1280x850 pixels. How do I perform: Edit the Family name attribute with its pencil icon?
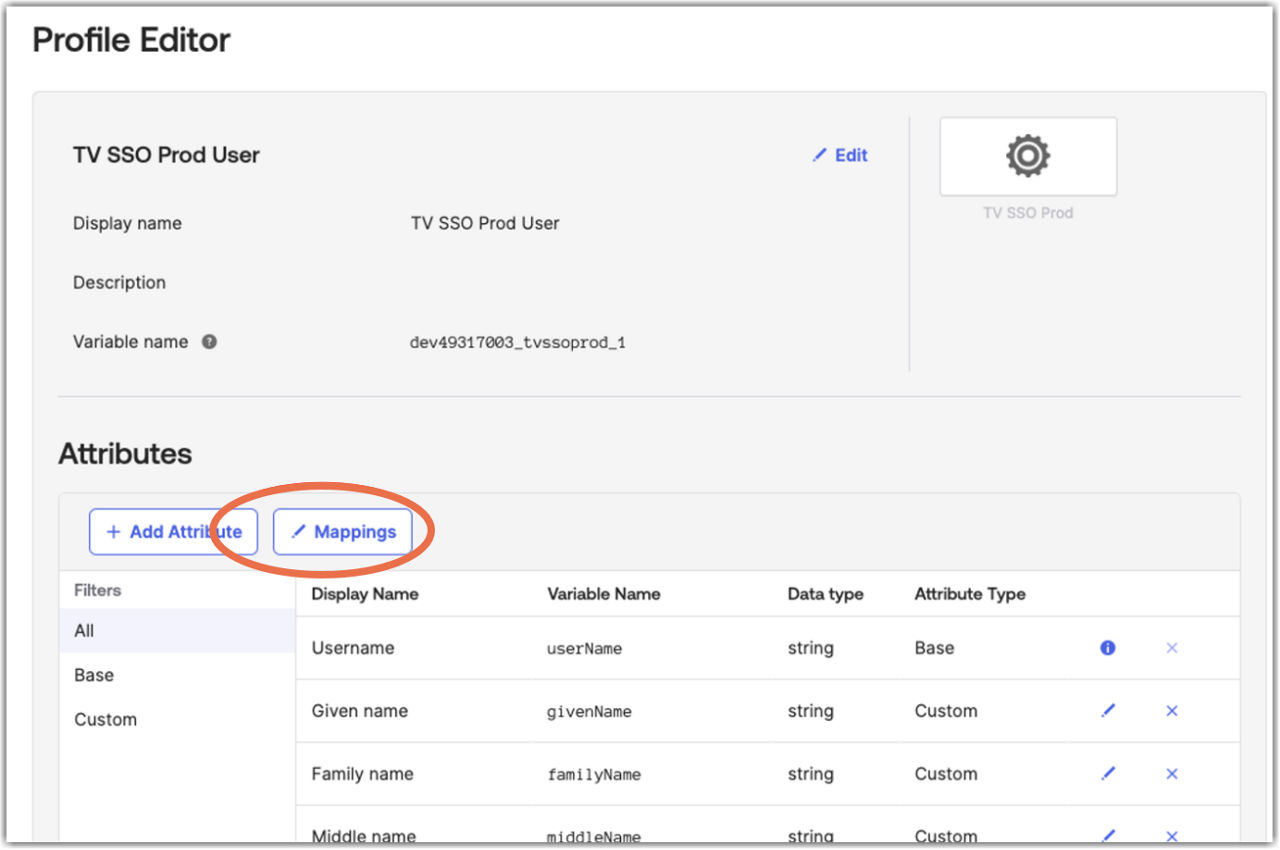point(1107,773)
